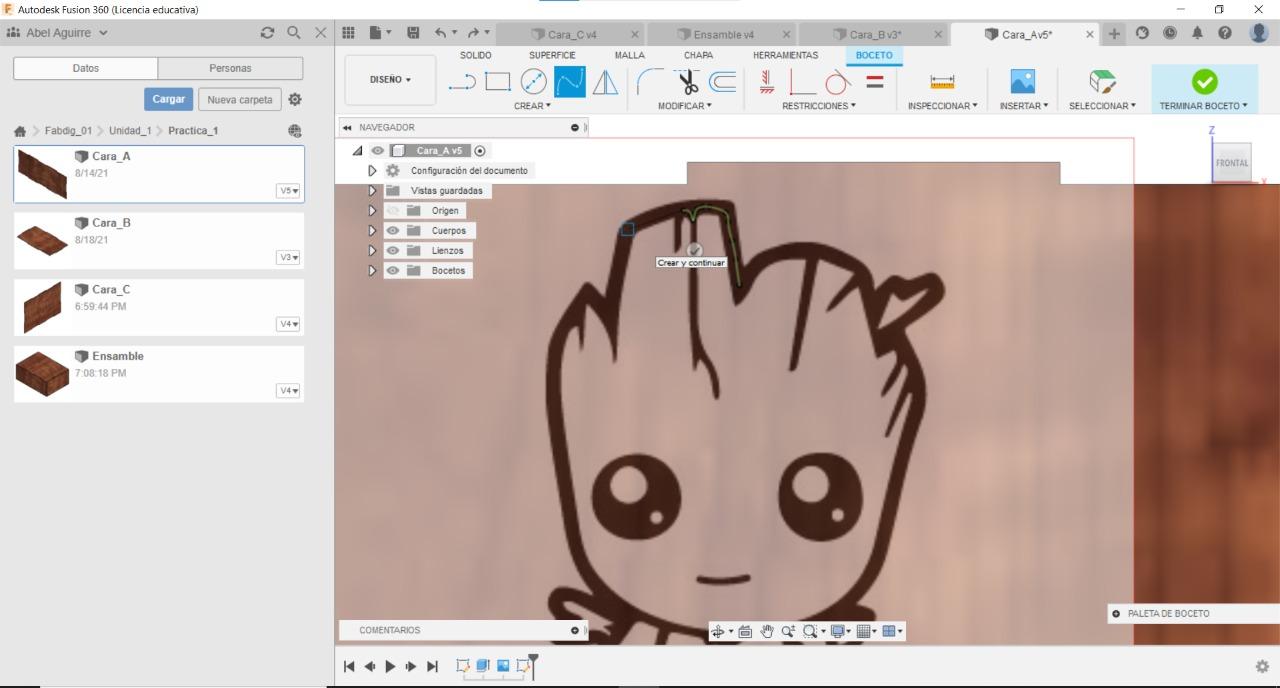Switch to the Personas tab
Viewport: 1280px width, 688px height.
coord(230,68)
